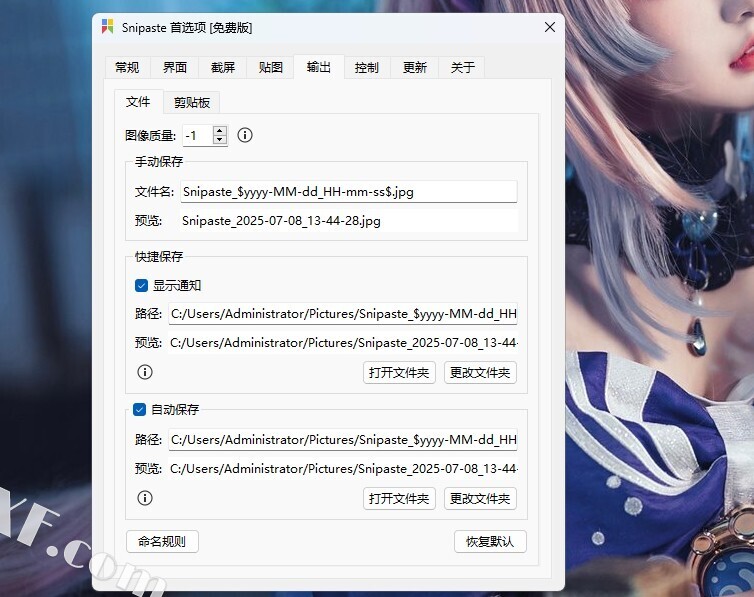Click the 图像质量 label
The height and width of the screenshot is (597, 754).
(x=151, y=136)
